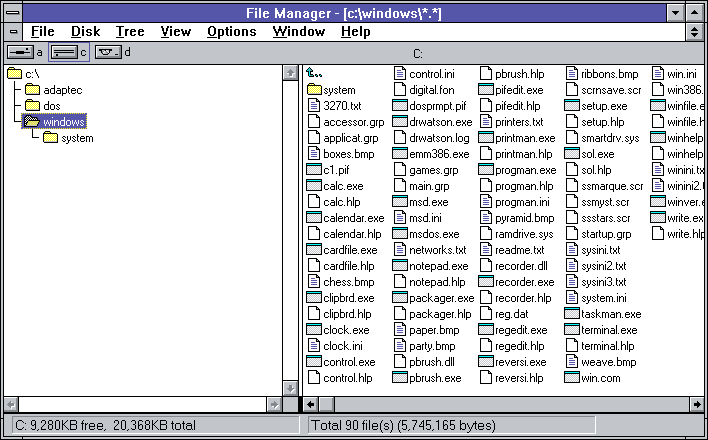
Task: Select system.ini document icon
Action: coord(572,297)
